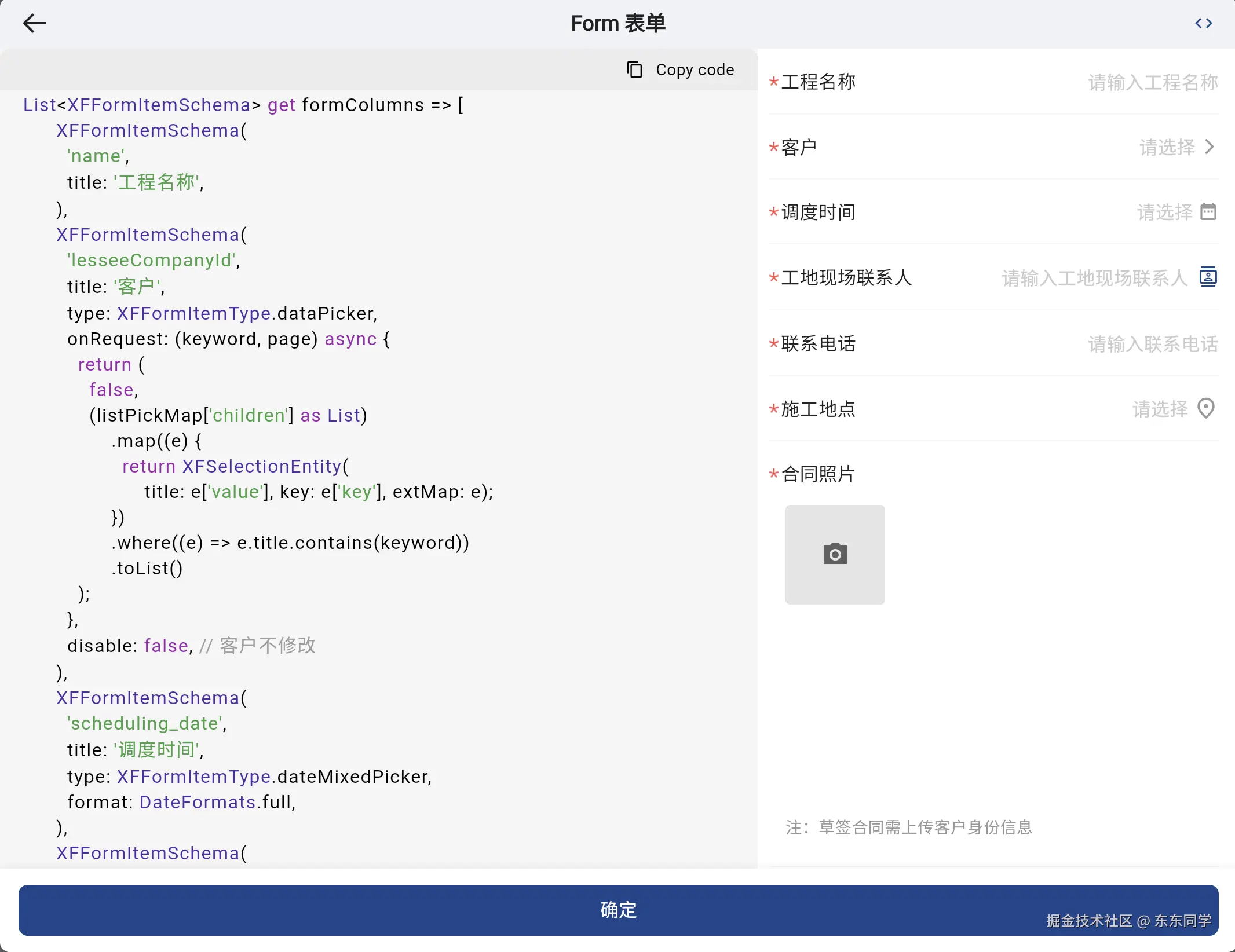Click the Form 表单 page title
The height and width of the screenshot is (952, 1235).
617,24
